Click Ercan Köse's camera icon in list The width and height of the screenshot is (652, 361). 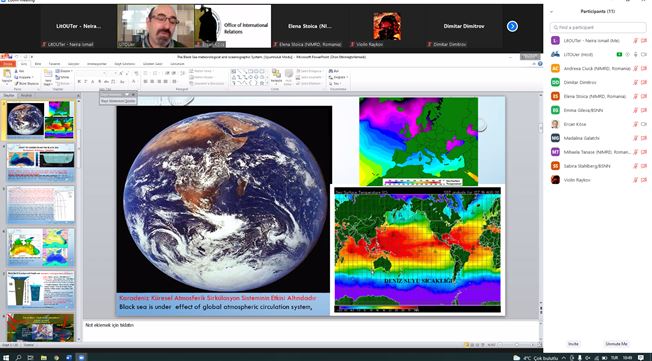point(644,124)
